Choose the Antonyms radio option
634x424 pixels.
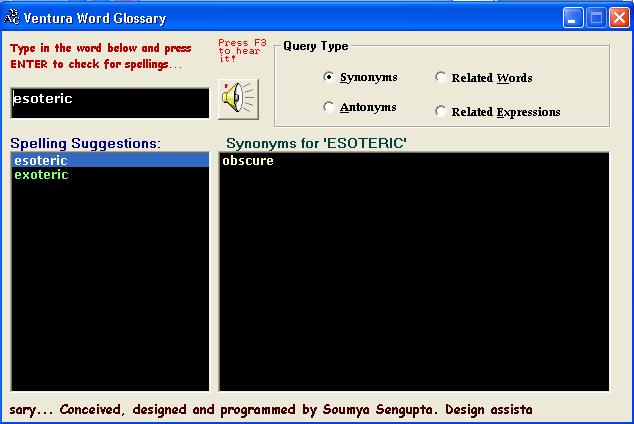click(x=329, y=107)
